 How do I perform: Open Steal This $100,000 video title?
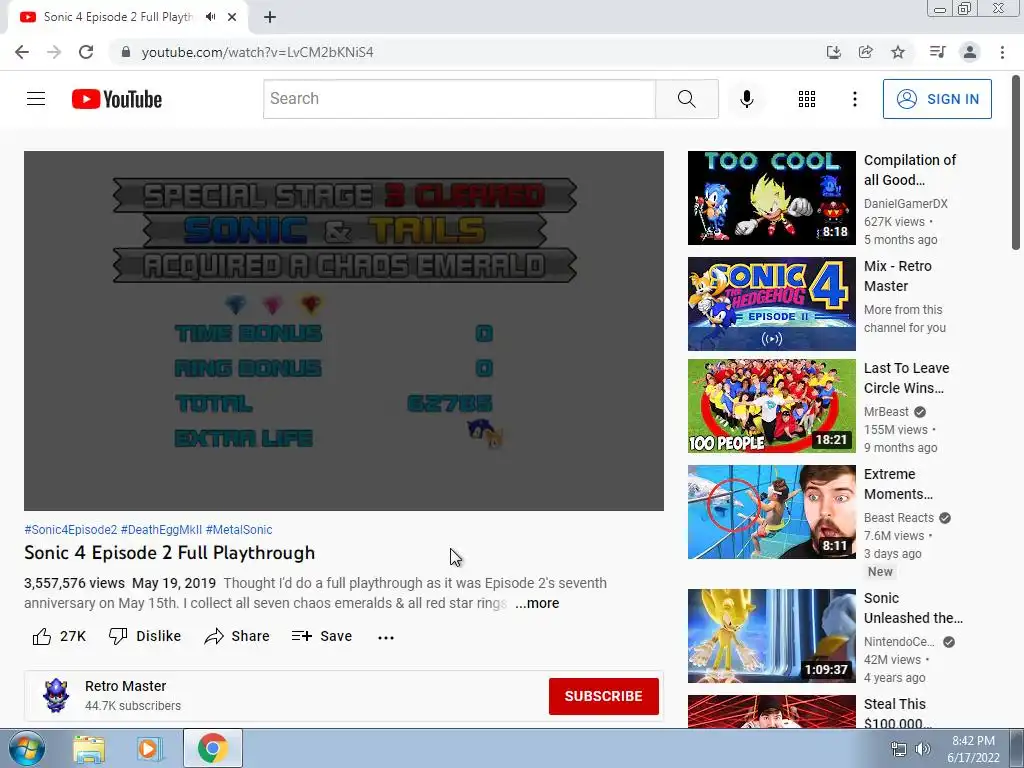pyautogui.click(x=896, y=714)
